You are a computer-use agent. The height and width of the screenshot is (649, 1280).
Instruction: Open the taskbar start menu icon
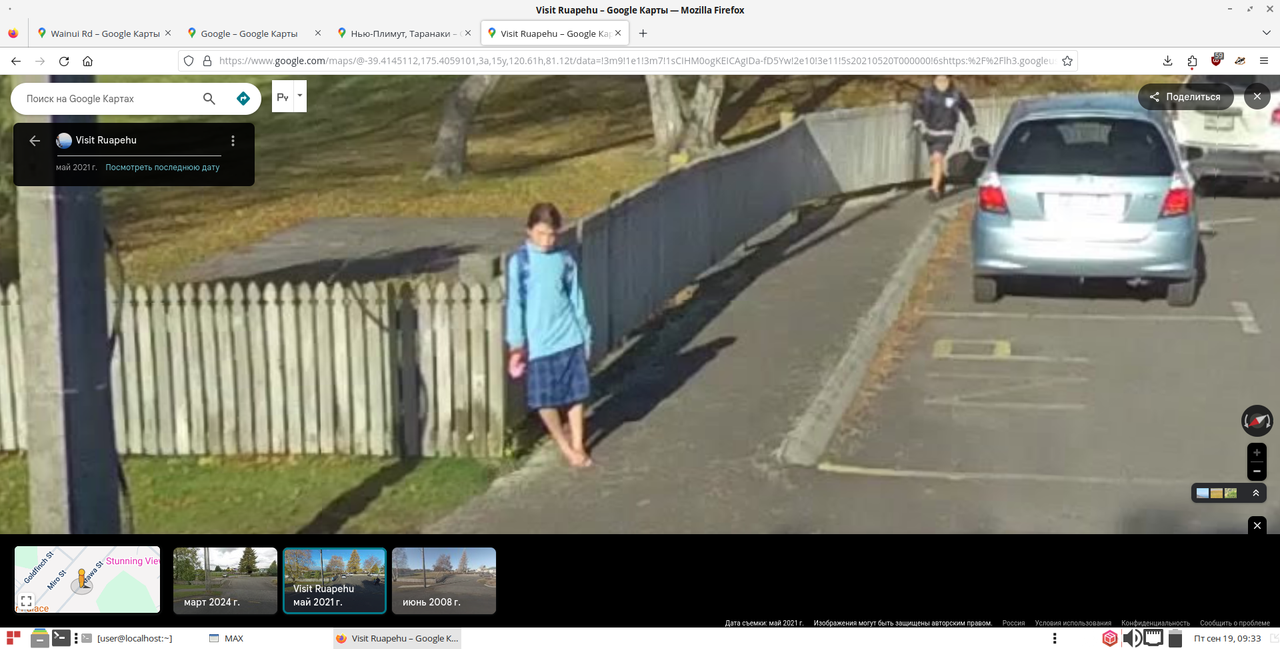coord(14,638)
